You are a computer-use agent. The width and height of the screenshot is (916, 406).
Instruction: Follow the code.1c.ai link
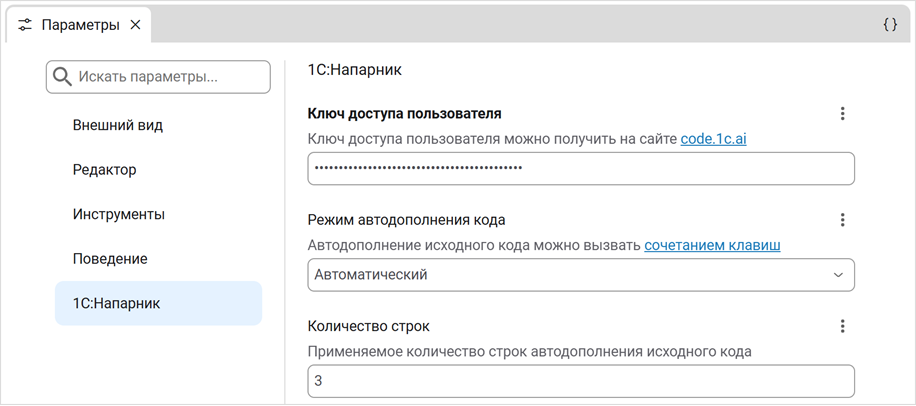point(713,140)
